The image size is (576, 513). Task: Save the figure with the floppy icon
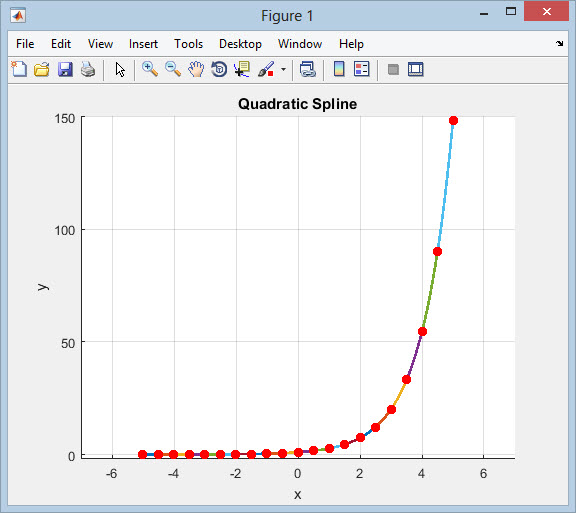[65, 69]
